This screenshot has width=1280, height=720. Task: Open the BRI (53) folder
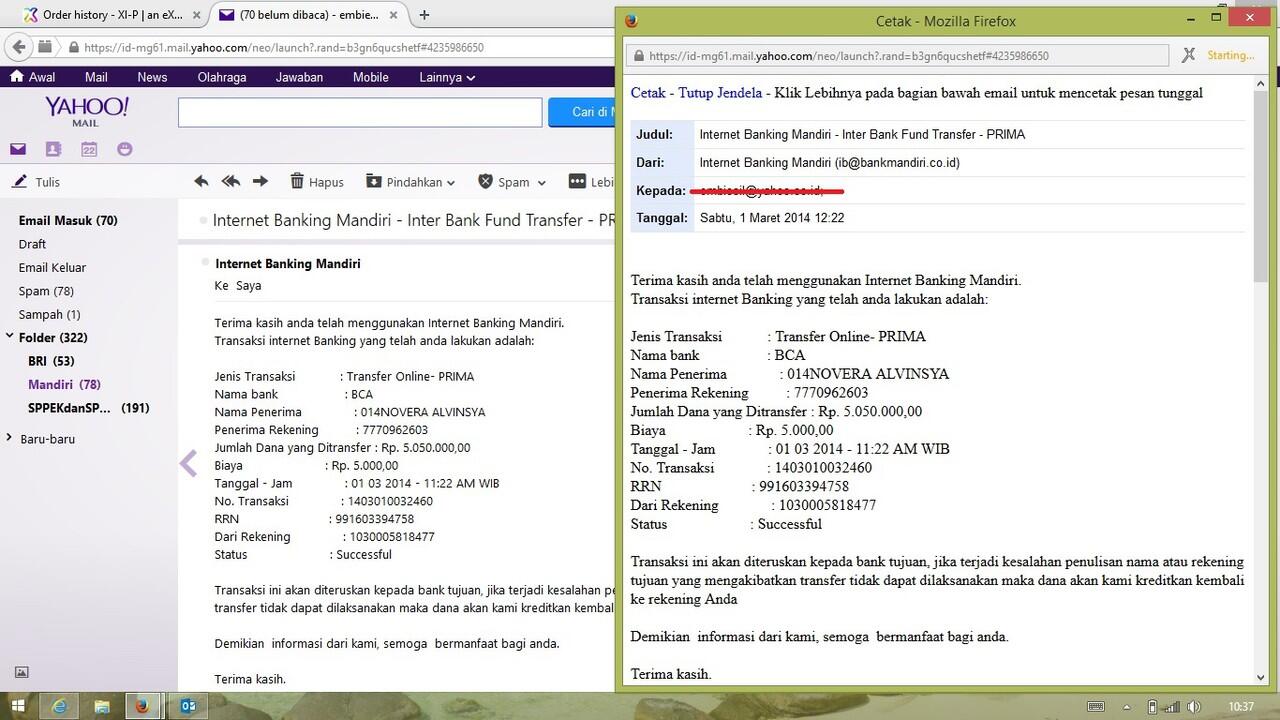tap(51, 361)
